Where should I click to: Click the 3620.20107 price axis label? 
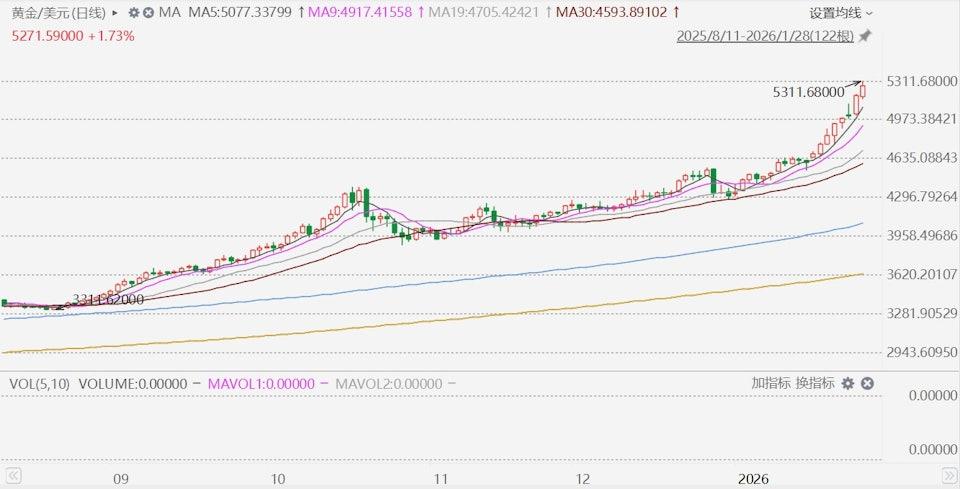pos(922,274)
